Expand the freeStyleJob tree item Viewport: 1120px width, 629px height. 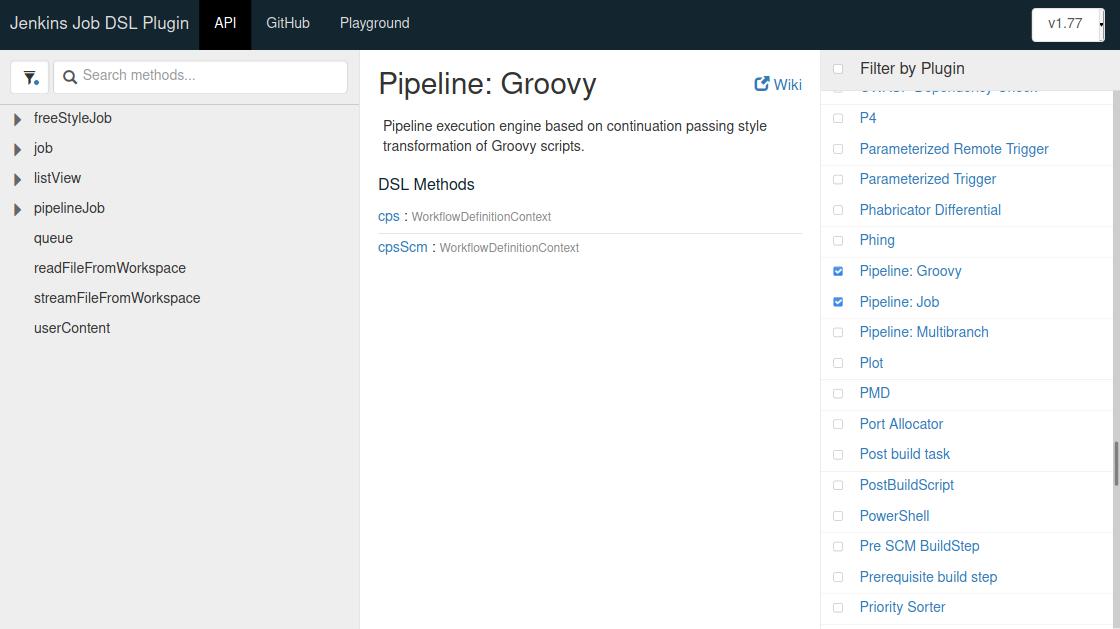[x=16, y=118]
